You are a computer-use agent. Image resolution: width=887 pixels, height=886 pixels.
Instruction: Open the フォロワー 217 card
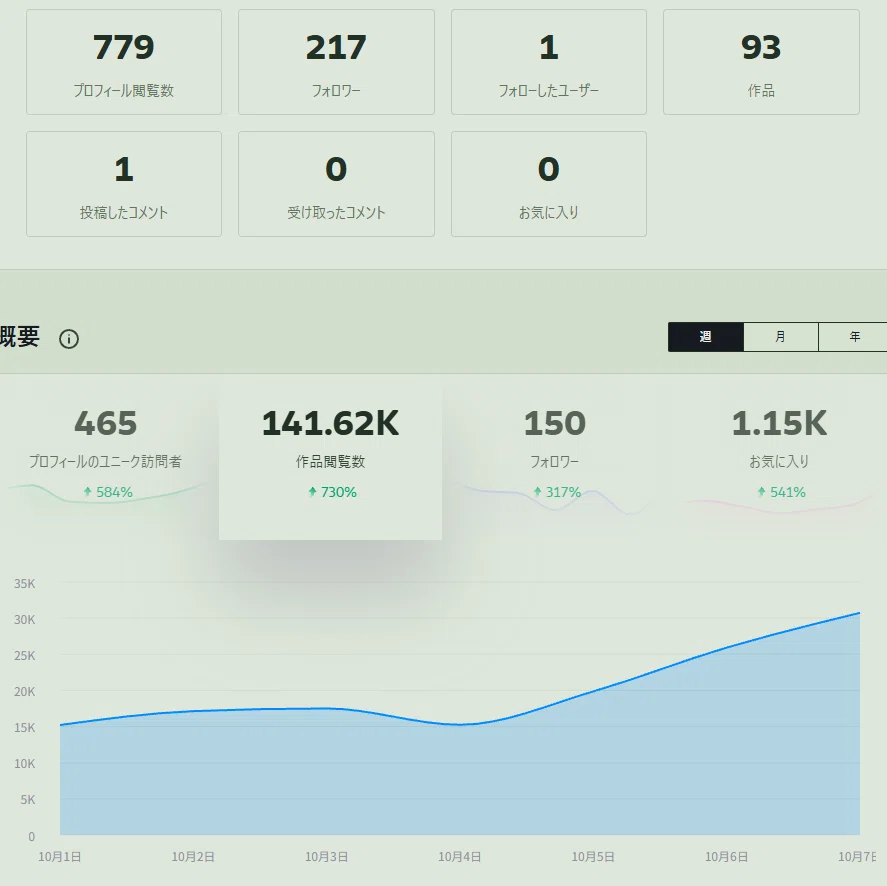tap(336, 62)
